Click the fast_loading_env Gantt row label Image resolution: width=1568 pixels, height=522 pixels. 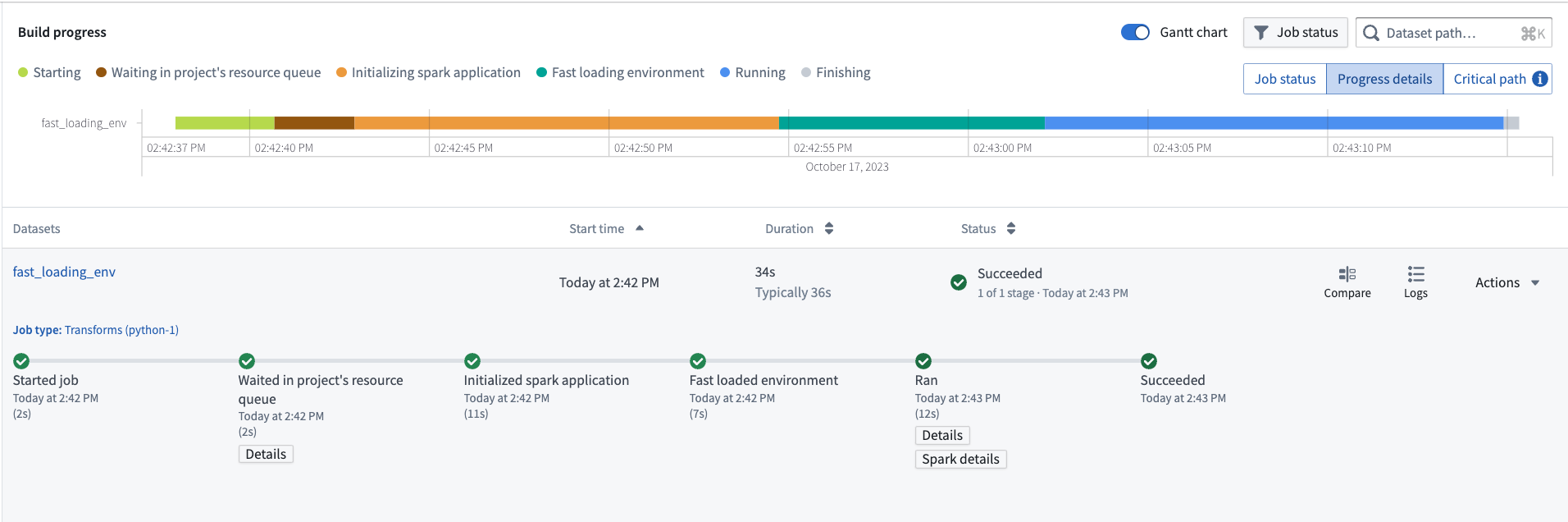click(x=84, y=123)
